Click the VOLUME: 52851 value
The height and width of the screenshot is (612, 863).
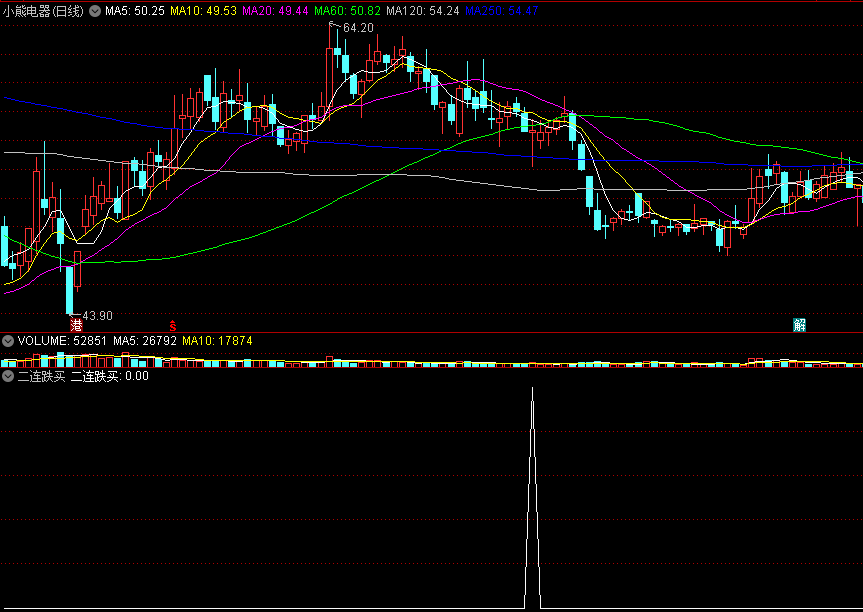62,341
